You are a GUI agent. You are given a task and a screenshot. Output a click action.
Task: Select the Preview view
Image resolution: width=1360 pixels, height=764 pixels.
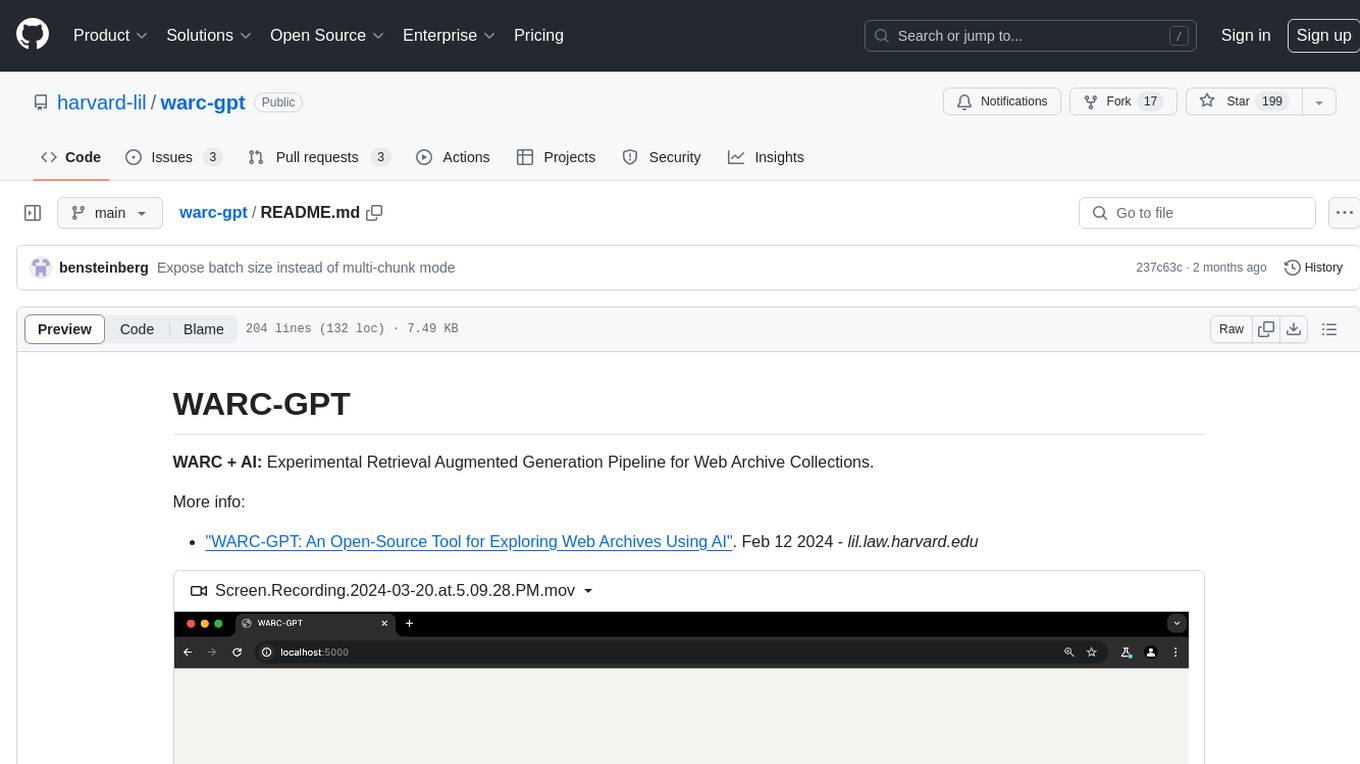pos(65,329)
